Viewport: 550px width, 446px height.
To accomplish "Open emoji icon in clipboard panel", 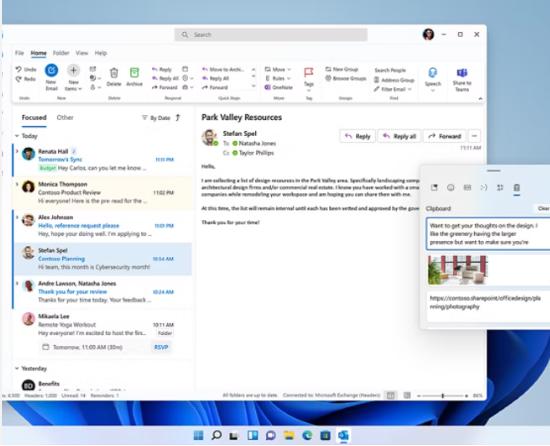I will tap(451, 187).
